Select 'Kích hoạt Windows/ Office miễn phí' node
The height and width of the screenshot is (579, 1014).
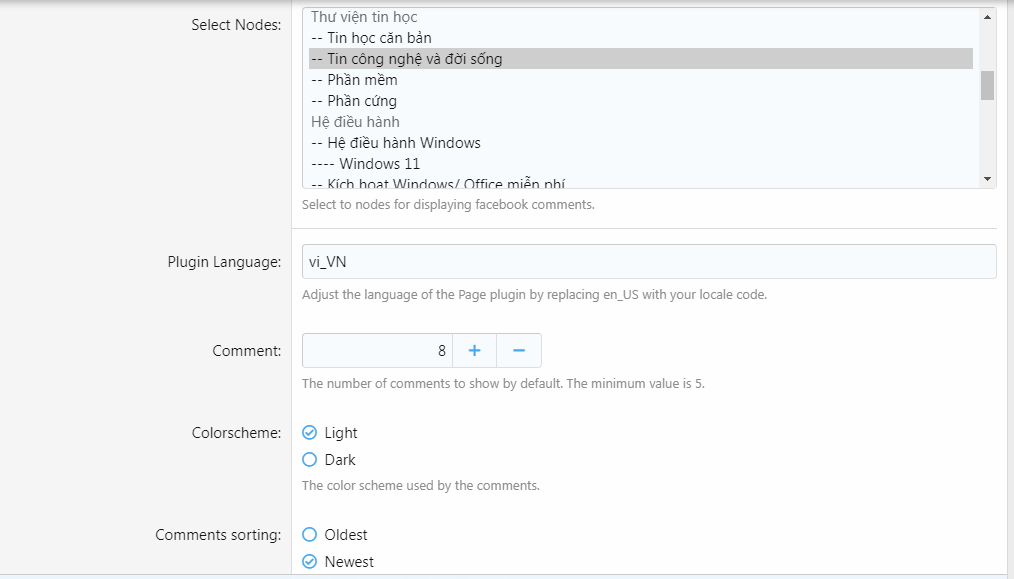[440, 183]
